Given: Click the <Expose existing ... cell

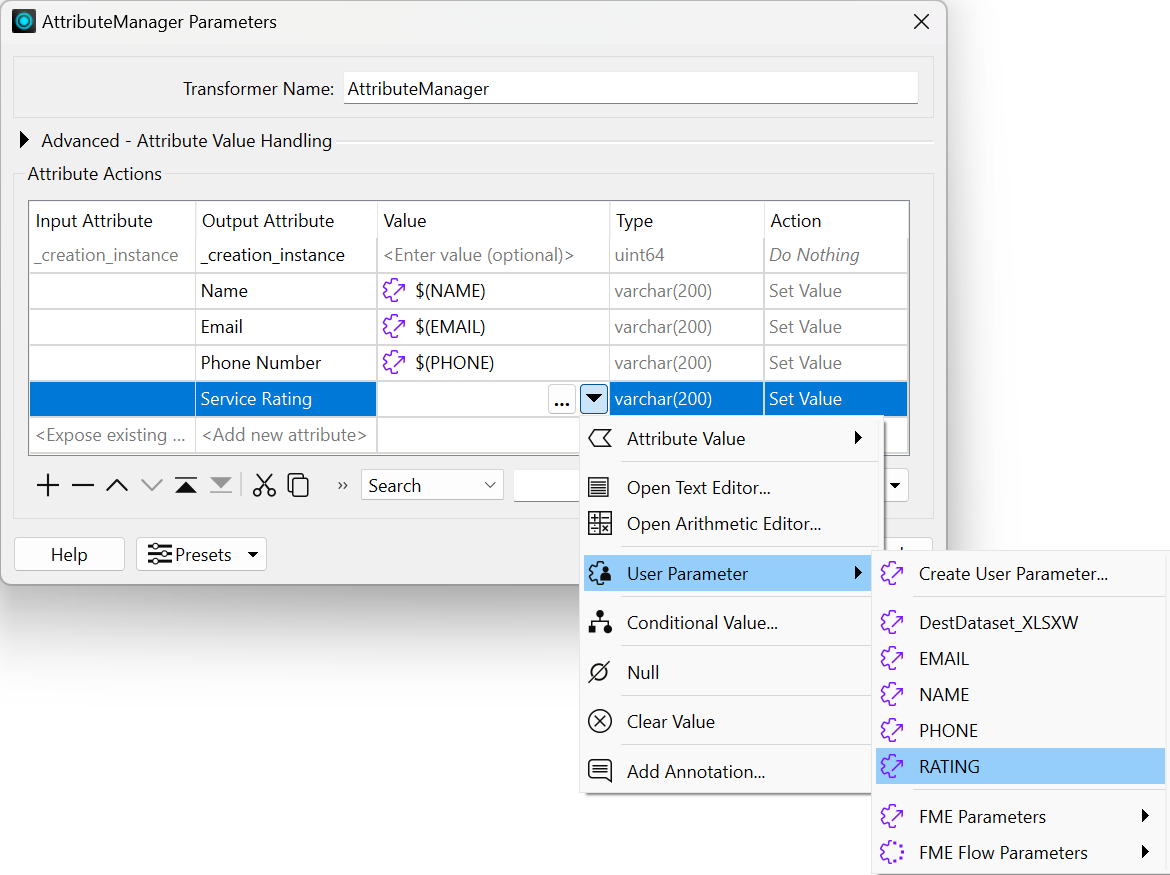Looking at the screenshot, I should [x=112, y=435].
